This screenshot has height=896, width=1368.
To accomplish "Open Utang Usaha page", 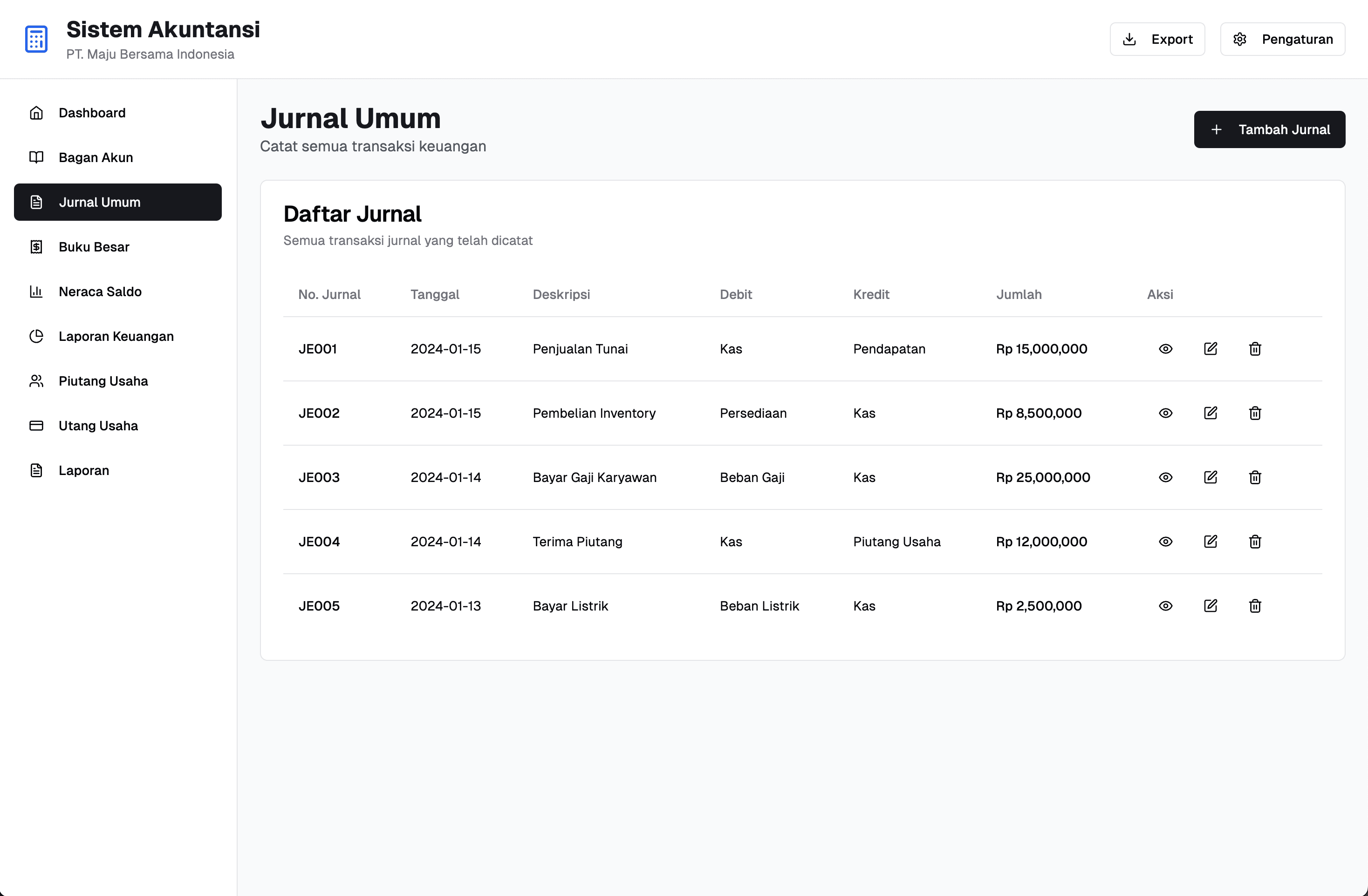I will [x=118, y=426].
